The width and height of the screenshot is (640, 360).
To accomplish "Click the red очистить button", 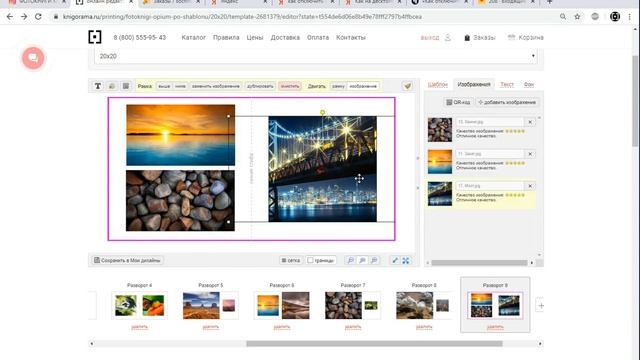I will pos(290,86).
